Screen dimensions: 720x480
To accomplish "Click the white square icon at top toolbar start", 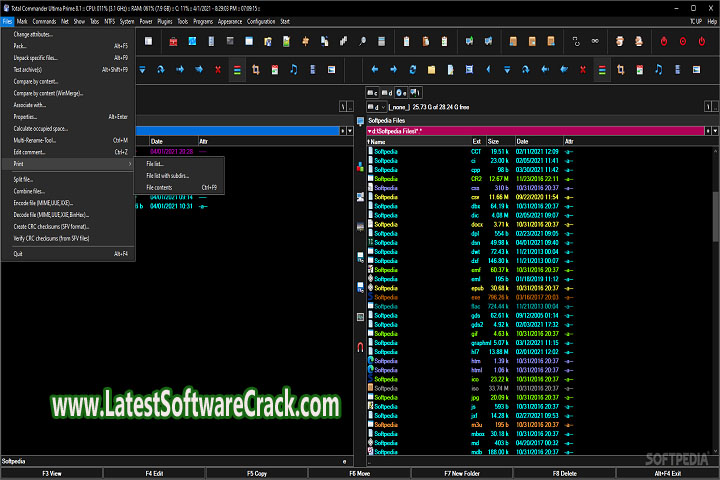I will point(148,41).
